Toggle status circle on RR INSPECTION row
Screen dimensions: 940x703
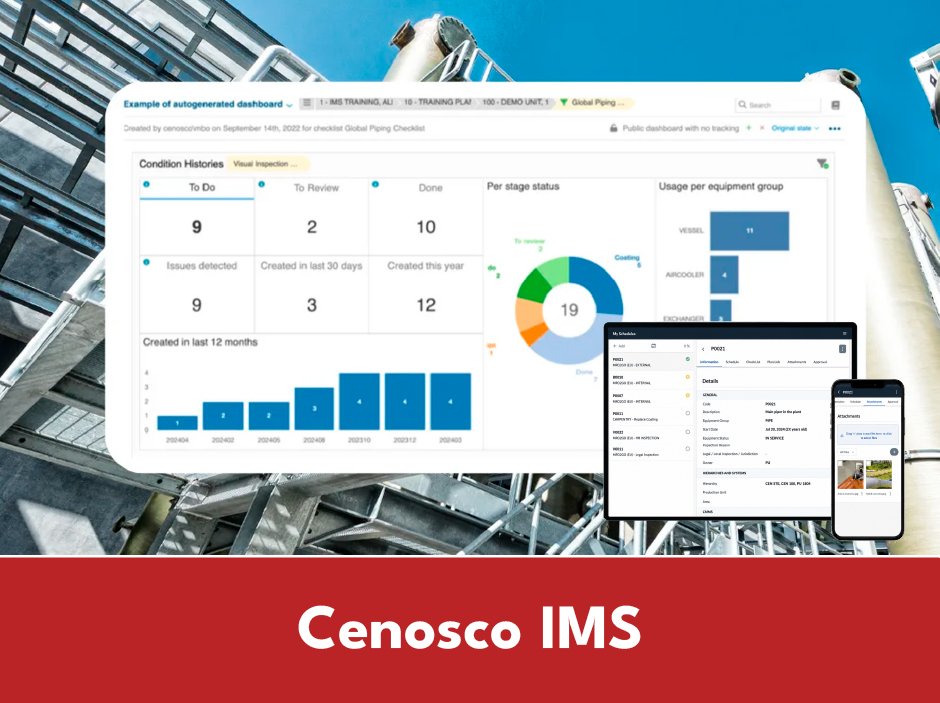pyautogui.click(x=688, y=432)
